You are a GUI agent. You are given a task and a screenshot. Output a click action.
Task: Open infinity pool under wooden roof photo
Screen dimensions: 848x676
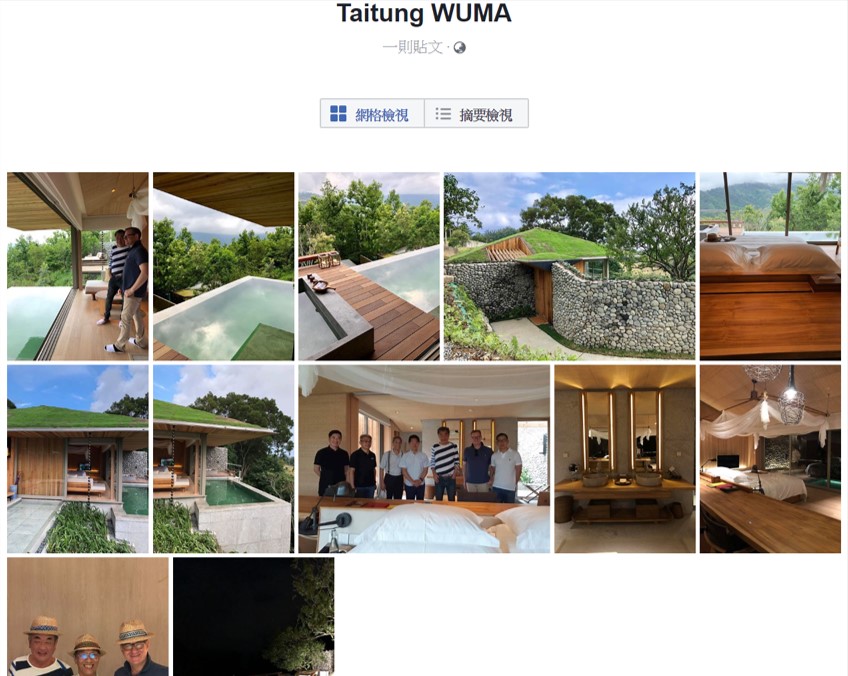point(223,266)
